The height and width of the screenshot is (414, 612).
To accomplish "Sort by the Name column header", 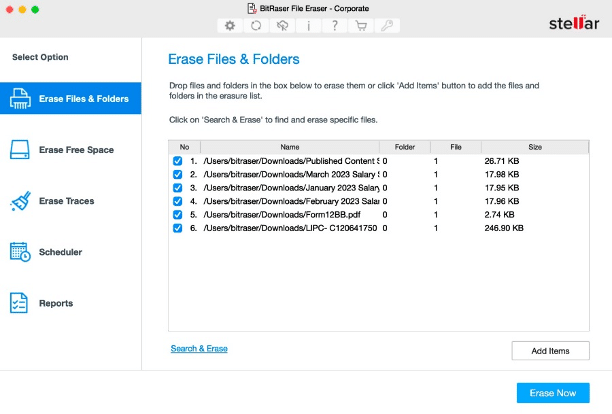I will click(290, 147).
